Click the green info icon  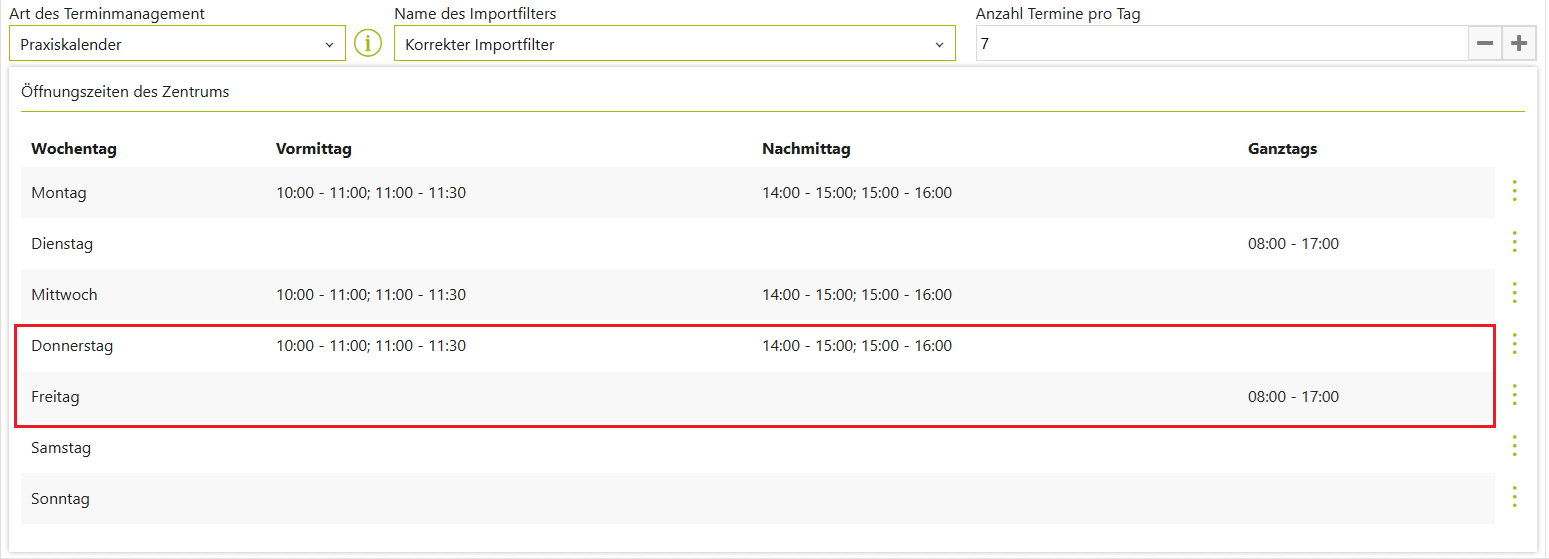click(368, 44)
